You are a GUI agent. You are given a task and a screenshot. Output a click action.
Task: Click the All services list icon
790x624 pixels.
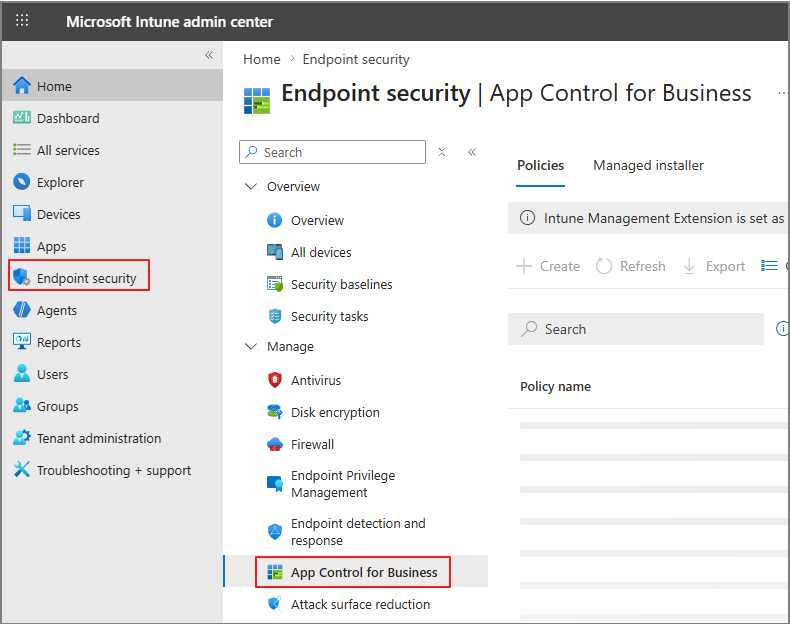point(22,150)
